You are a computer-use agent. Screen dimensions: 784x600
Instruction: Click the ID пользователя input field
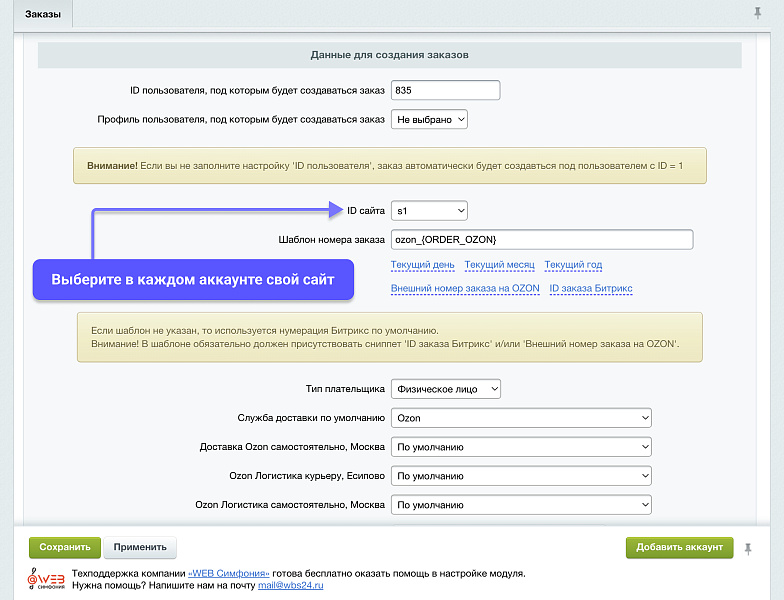coord(445,90)
